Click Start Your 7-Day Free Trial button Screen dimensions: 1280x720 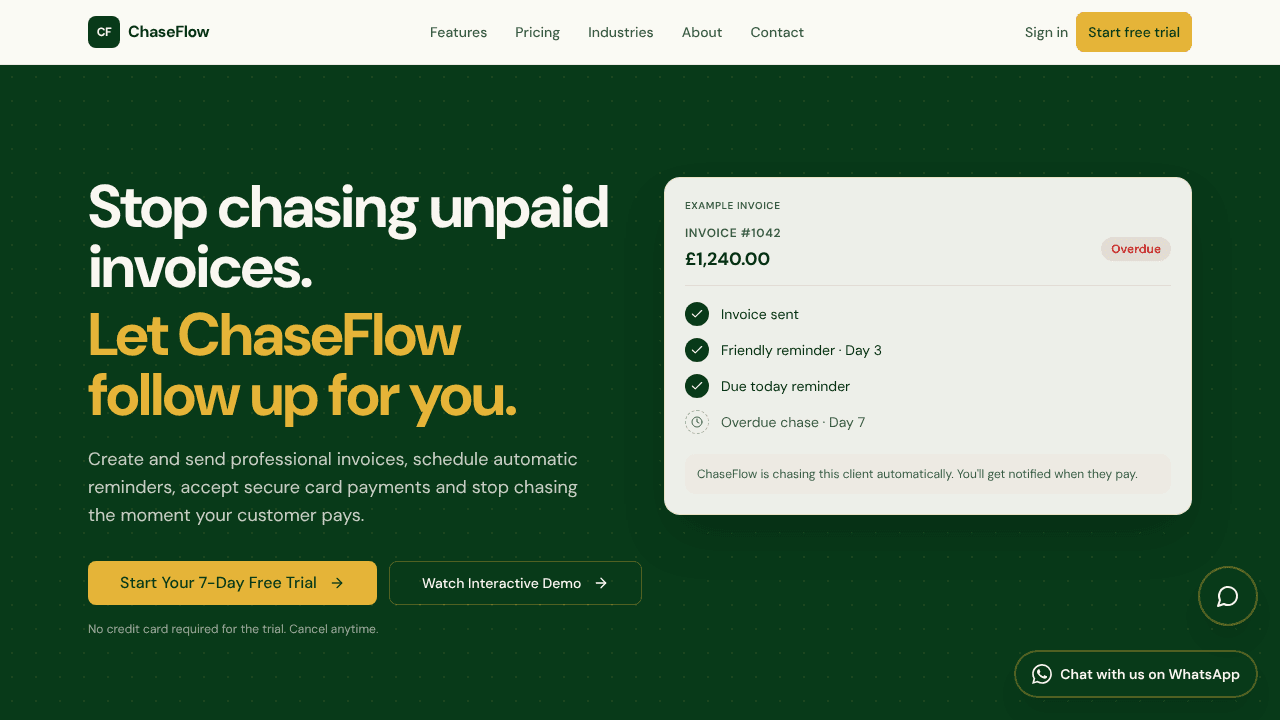[x=232, y=583]
